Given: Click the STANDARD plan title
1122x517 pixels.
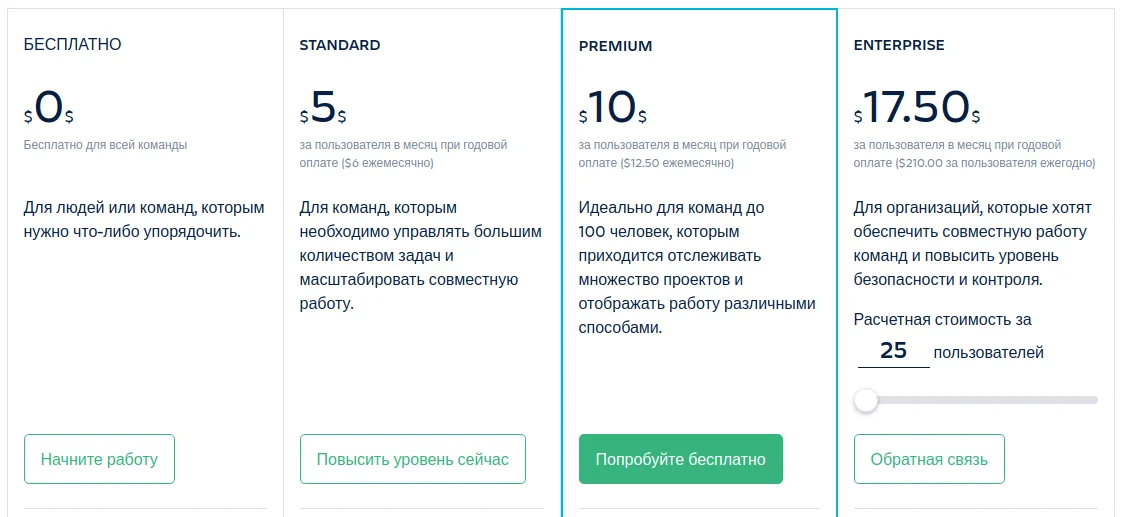Looking at the screenshot, I should click(340, 45).
